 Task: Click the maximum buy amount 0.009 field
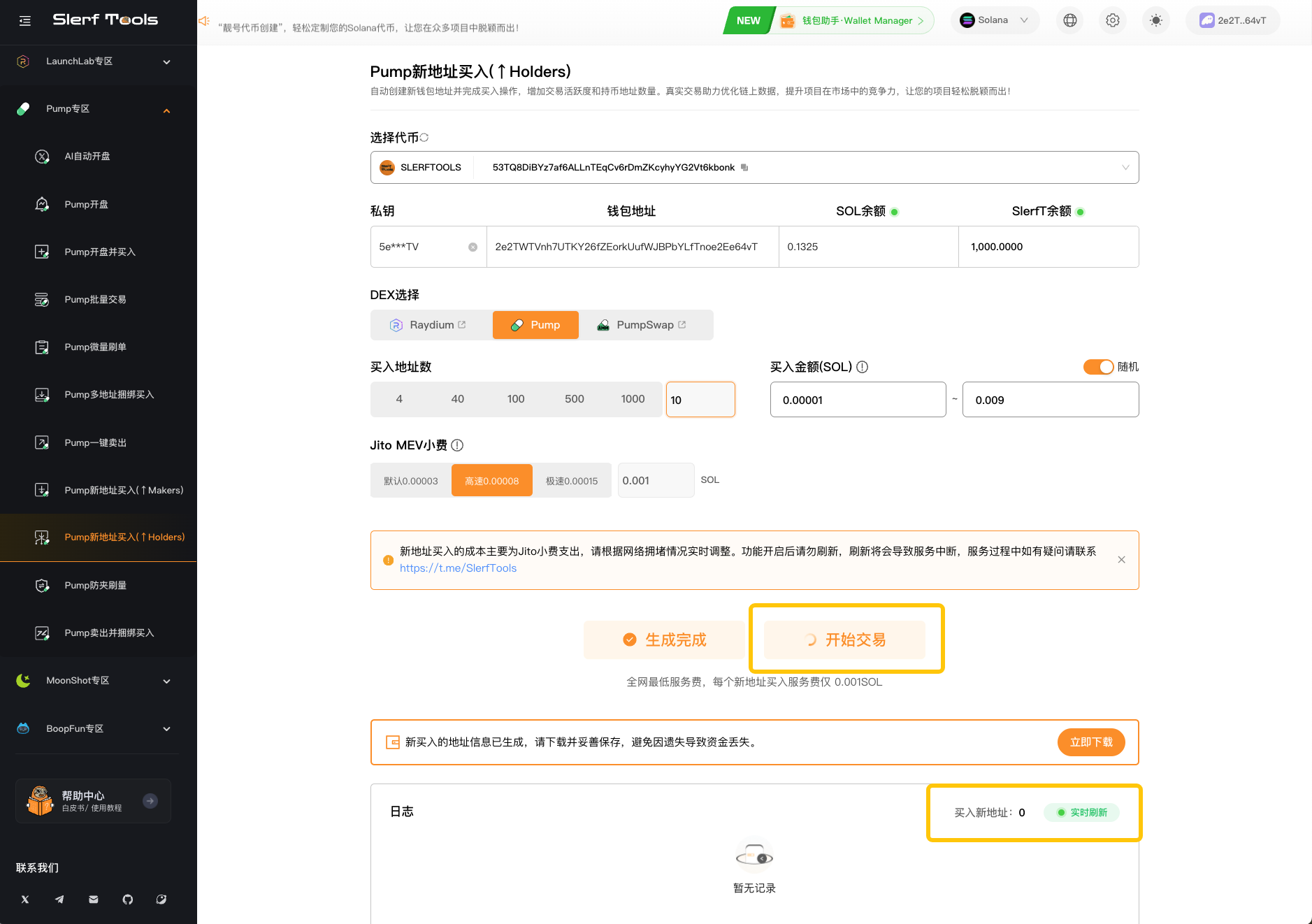click(1051, 400)
